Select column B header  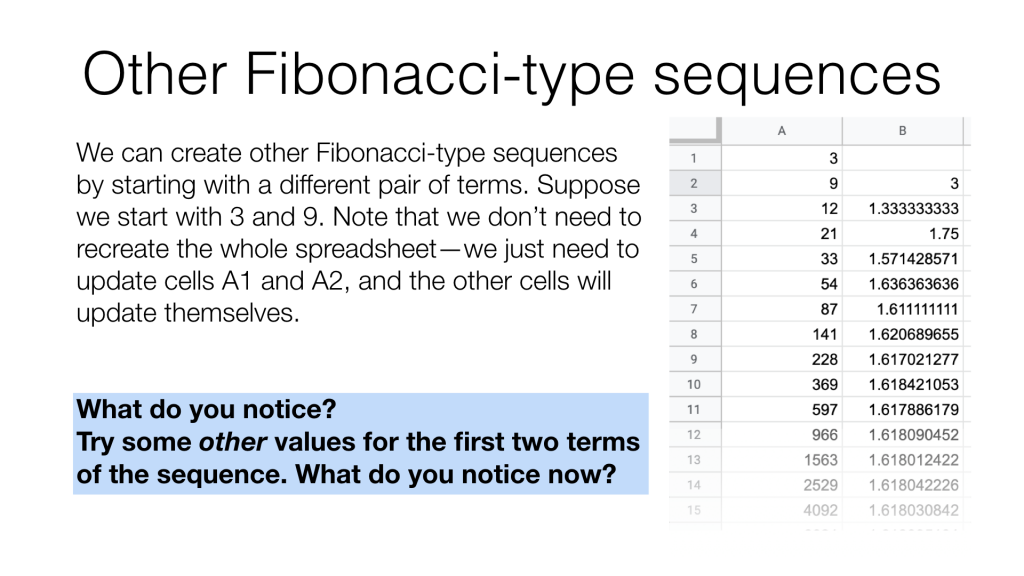[x=903, y=131]
